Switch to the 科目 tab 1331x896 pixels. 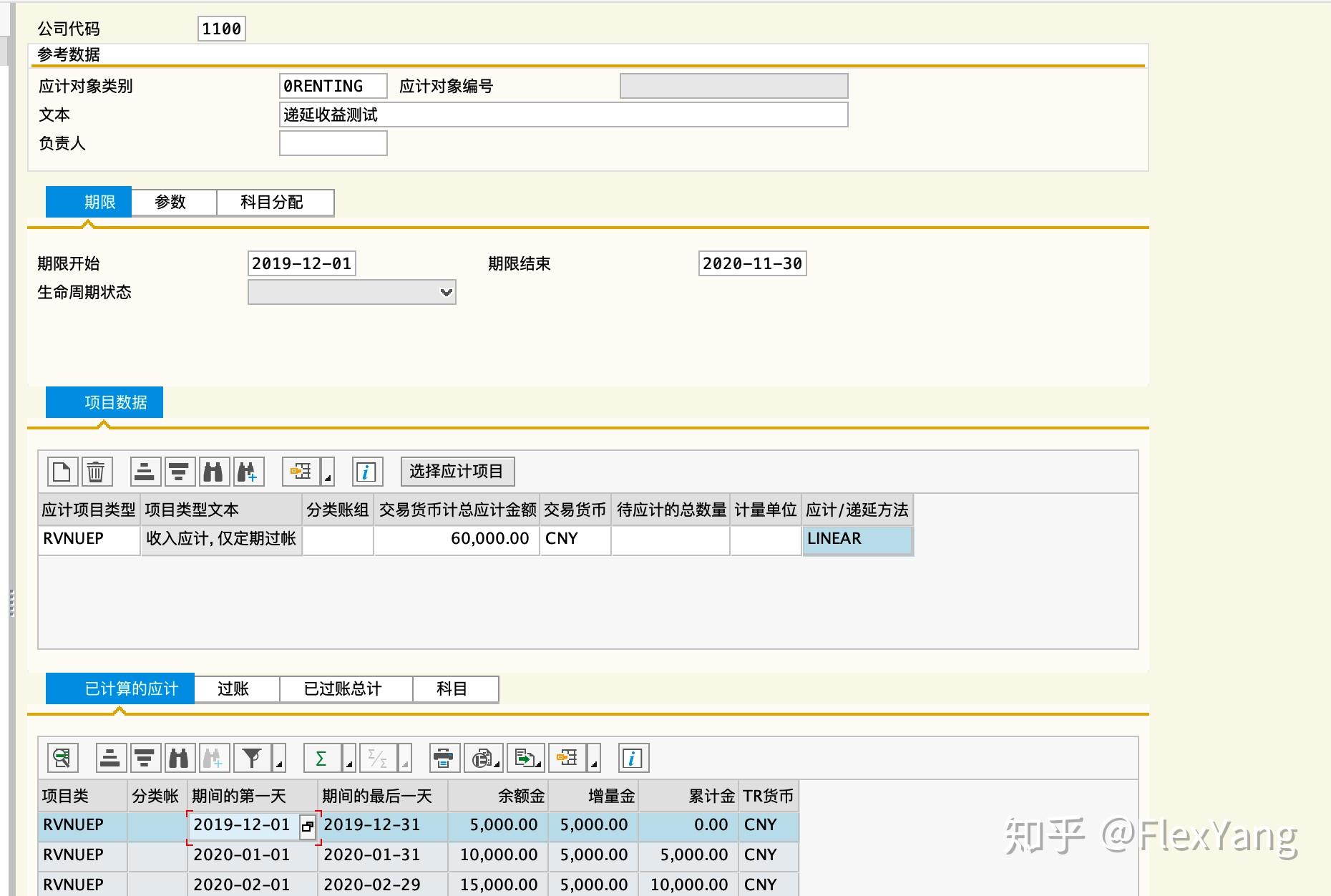tap(456, 689)
